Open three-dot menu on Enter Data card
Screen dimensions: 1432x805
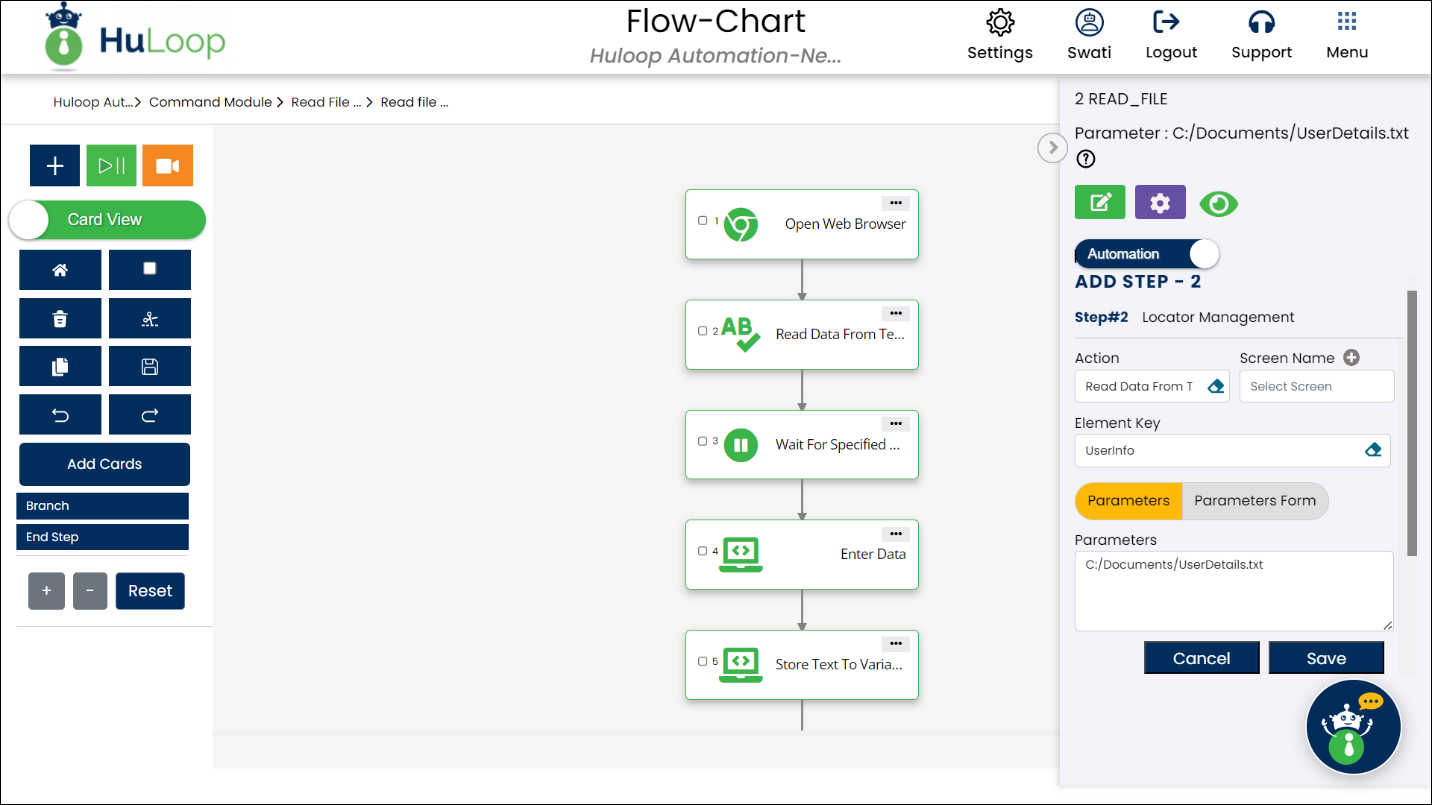click(x=895, y=533)
